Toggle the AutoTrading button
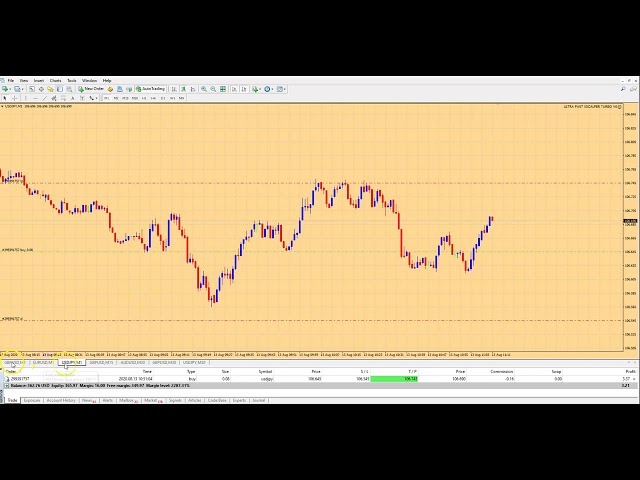Image resolution: width=640 pixels, height=480 pixels. [x=152, y=88]
